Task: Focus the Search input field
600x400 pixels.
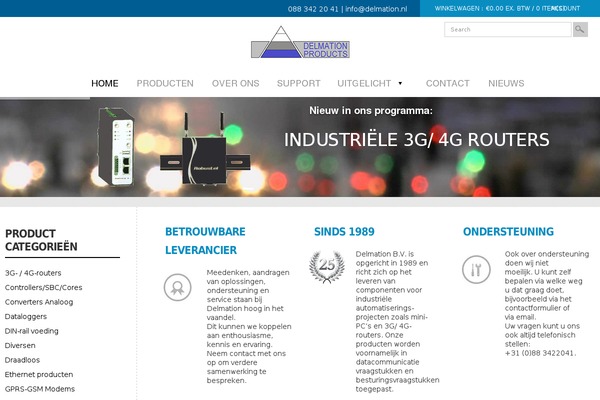Action: [508, 29]
